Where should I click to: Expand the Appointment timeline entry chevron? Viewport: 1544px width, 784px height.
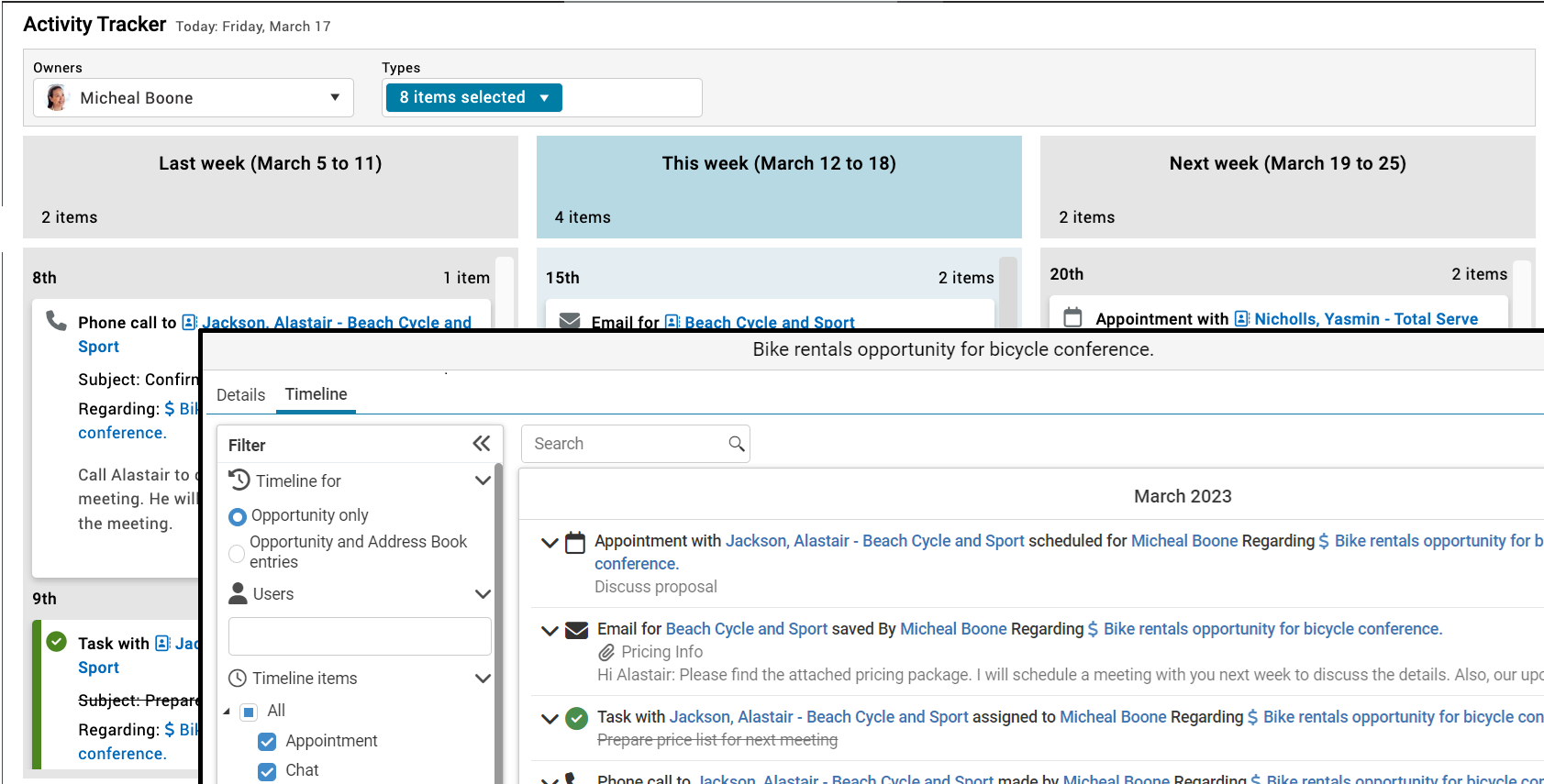(x=550, y=543)
